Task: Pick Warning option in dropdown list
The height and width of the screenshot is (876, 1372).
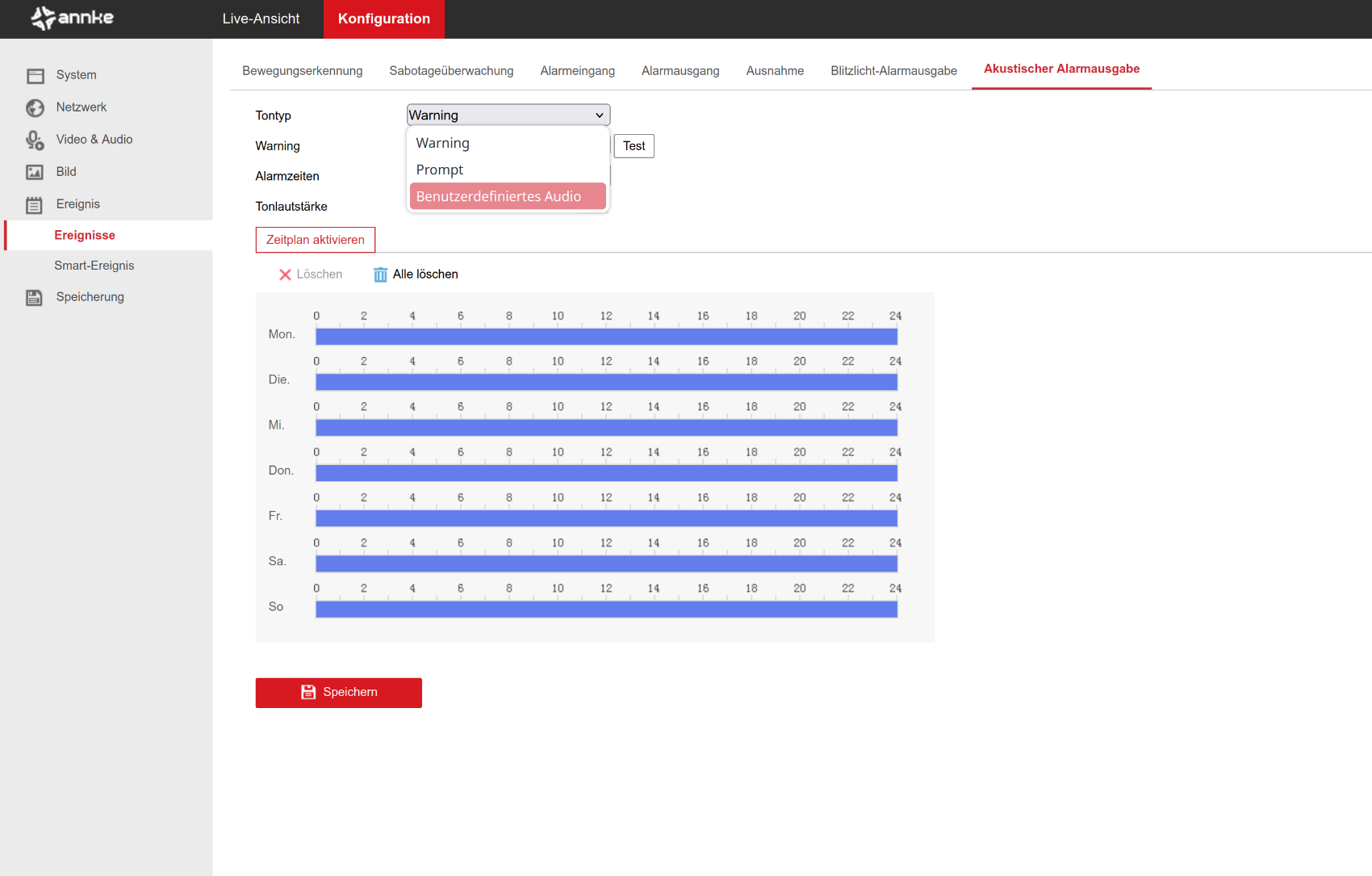Action: (442, 143)
